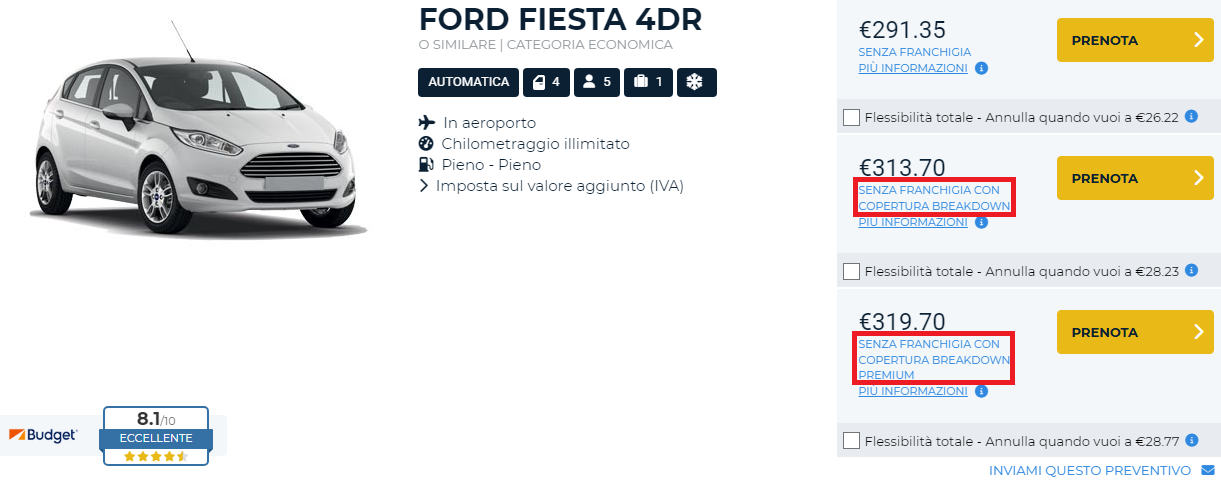Click the 5 passengers seat badge
This screenshot has height=484, width=1221.
point(596,82)
